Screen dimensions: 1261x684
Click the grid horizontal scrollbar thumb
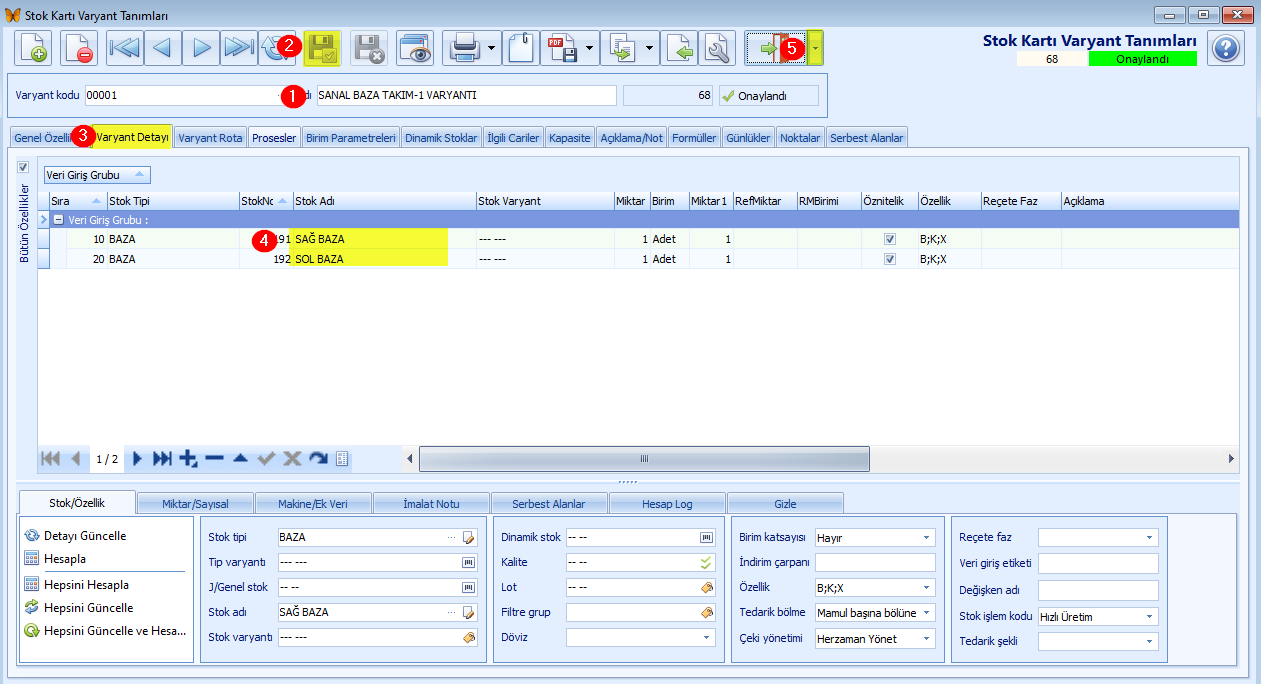click(644, 458)
